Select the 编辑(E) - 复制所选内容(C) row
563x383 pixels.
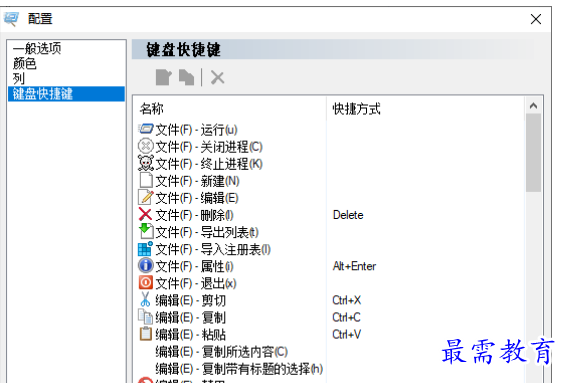pos(222,352)
